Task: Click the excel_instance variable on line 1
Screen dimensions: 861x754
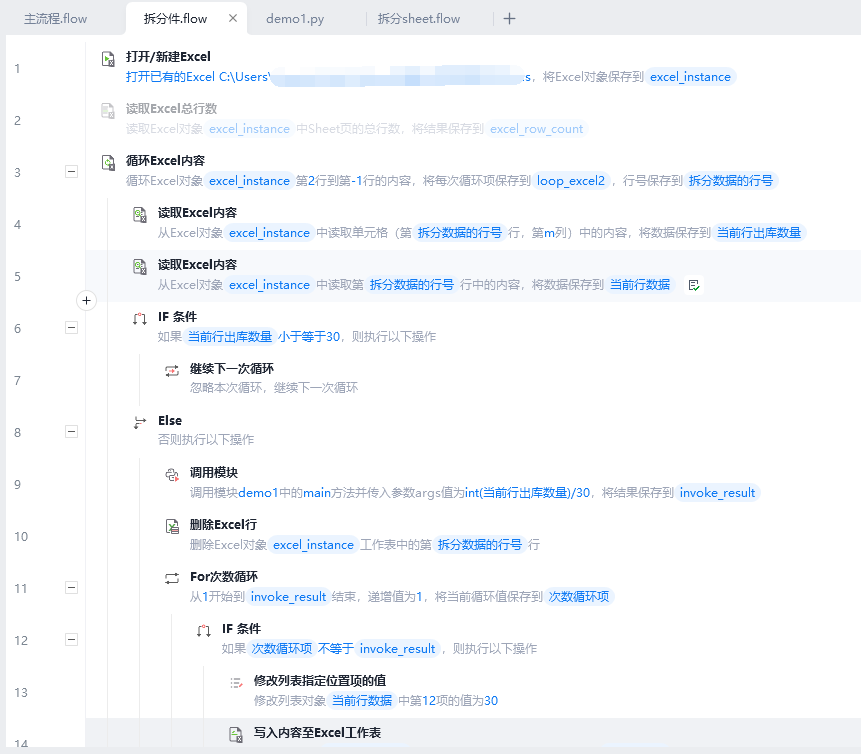Action: coord(690,77)
